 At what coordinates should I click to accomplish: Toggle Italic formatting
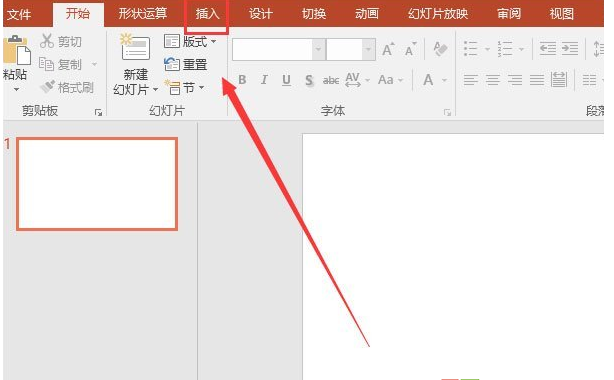pyautogui.click(x=264, y=80)
